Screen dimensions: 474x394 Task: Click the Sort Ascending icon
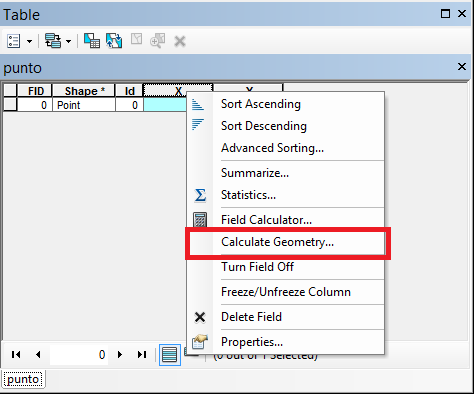(198, 105)
